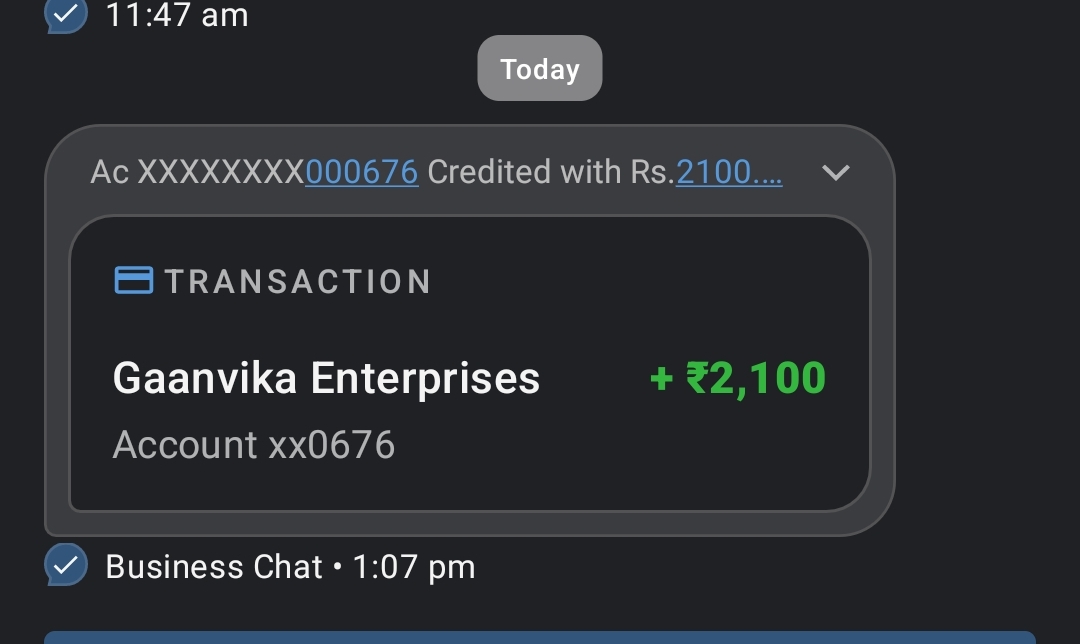This screenshot has height=644, width=1080.
Task: Tap the plus sign before ₹2,100
Action: [661, 379]
